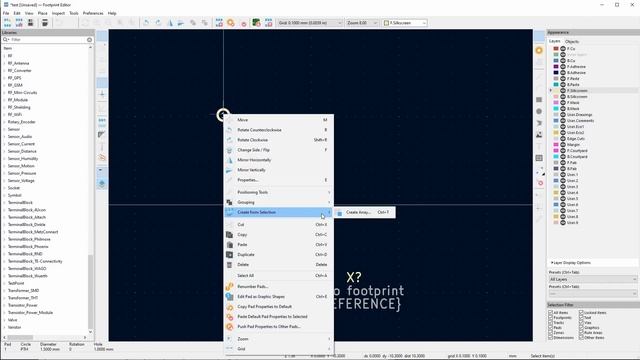The height and width of the screenshot is (360, 640).
Task: Open the Grid size dropdown
Action: point(310,23)
